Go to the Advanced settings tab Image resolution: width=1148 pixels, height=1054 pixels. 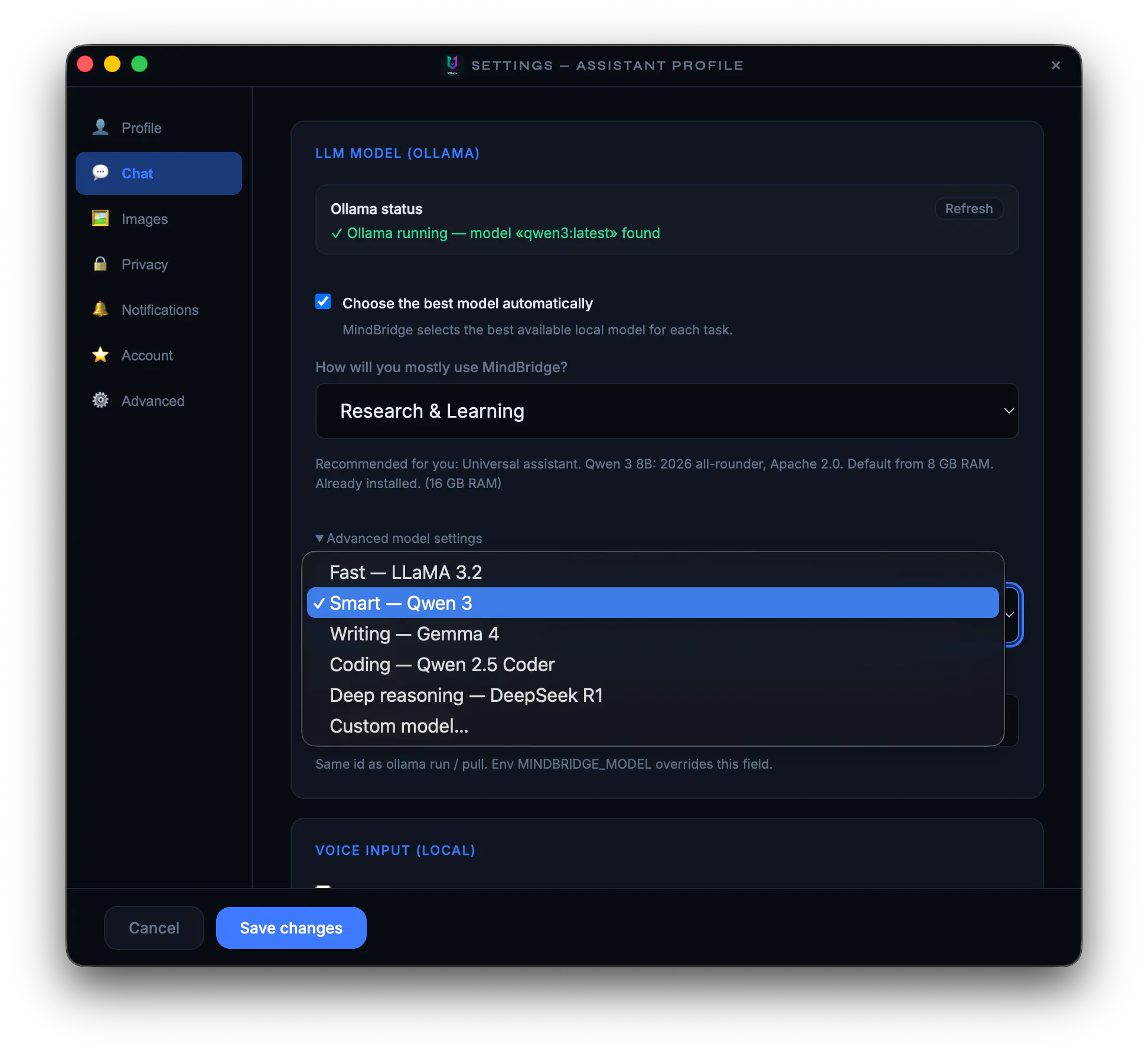pos(159,401)
